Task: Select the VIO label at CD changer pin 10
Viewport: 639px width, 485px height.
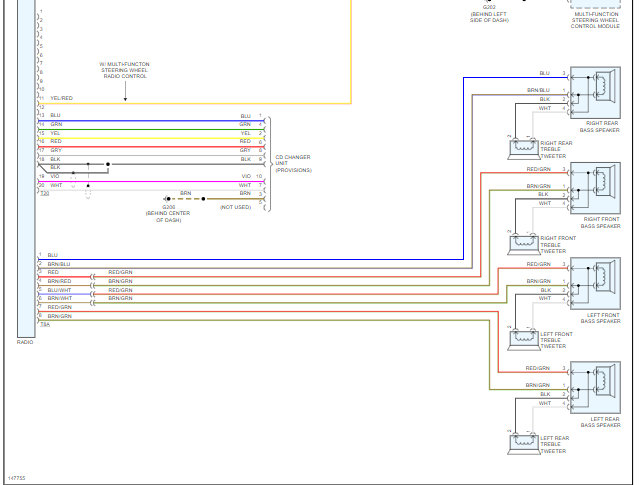Action: pyautogui.click(x=246, y=176)
